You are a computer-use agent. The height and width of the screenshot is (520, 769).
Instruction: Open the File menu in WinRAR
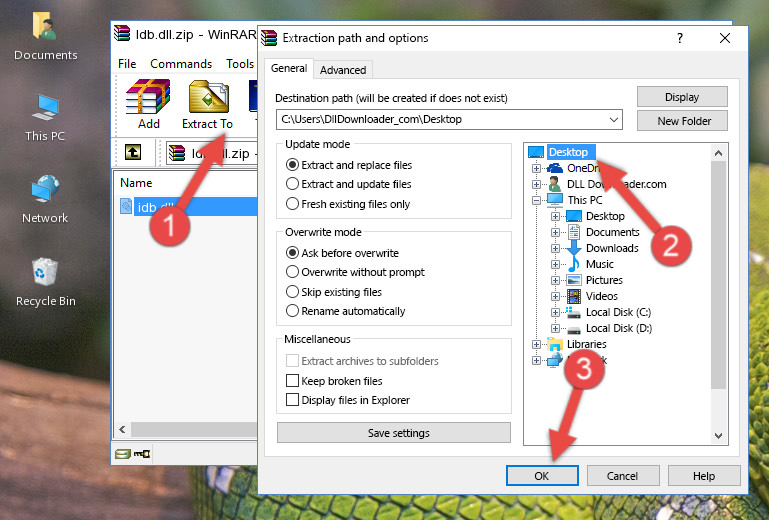click(127, 64)
